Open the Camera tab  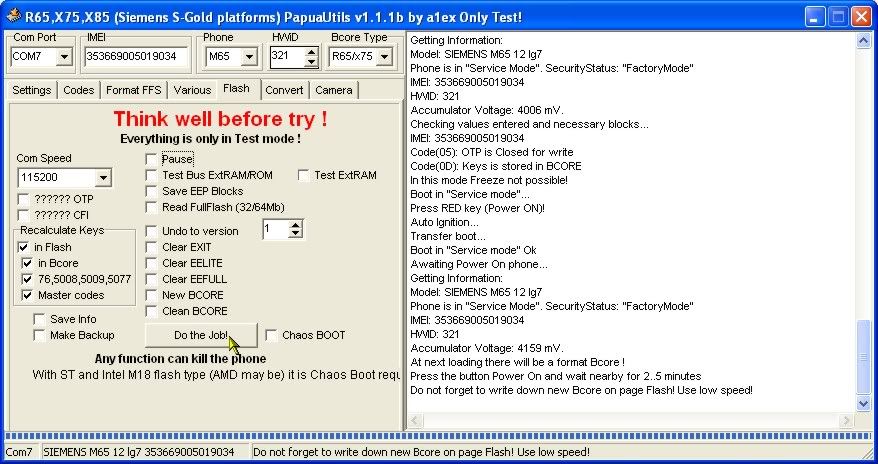[334, 90]
